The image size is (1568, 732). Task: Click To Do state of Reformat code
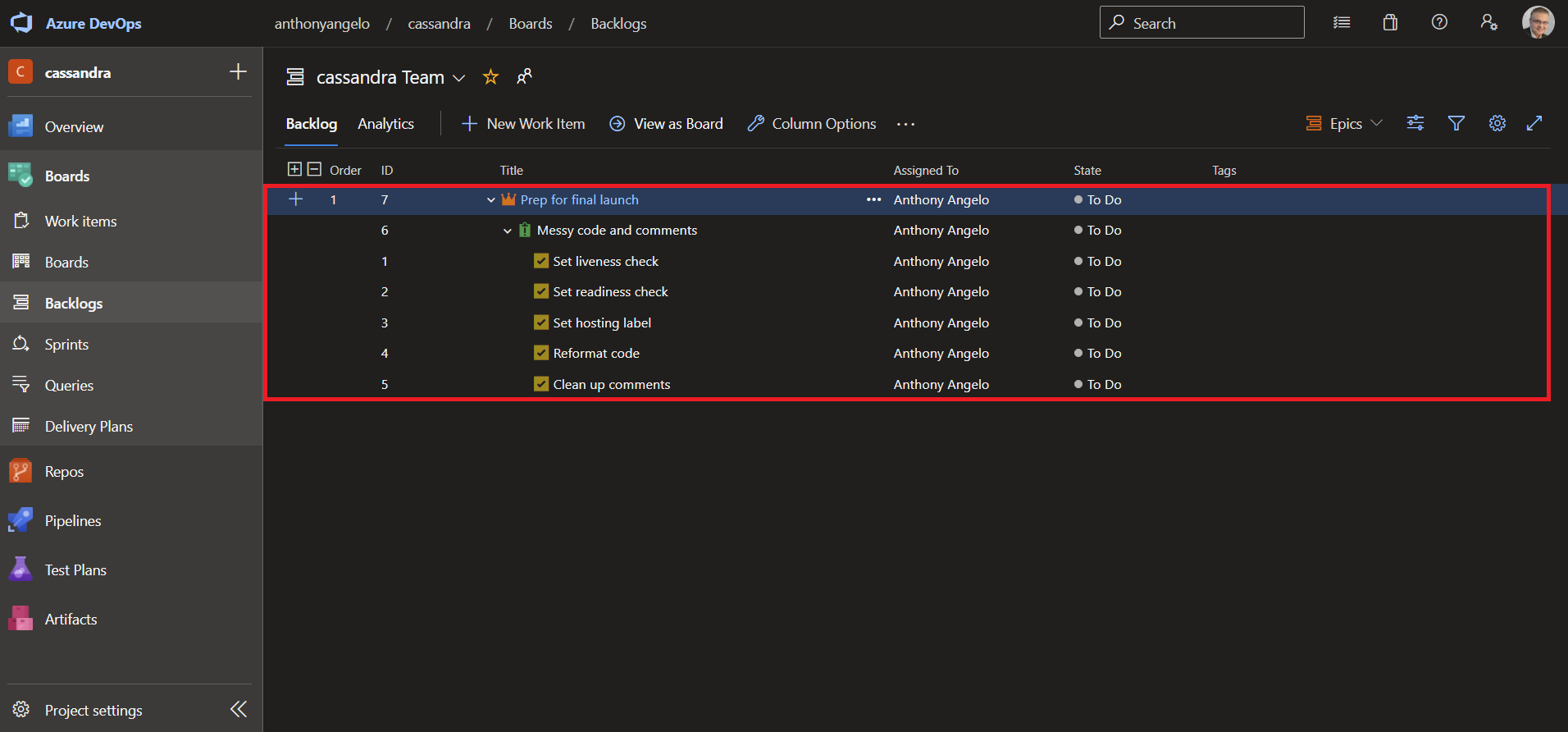tap(1097, 353)
